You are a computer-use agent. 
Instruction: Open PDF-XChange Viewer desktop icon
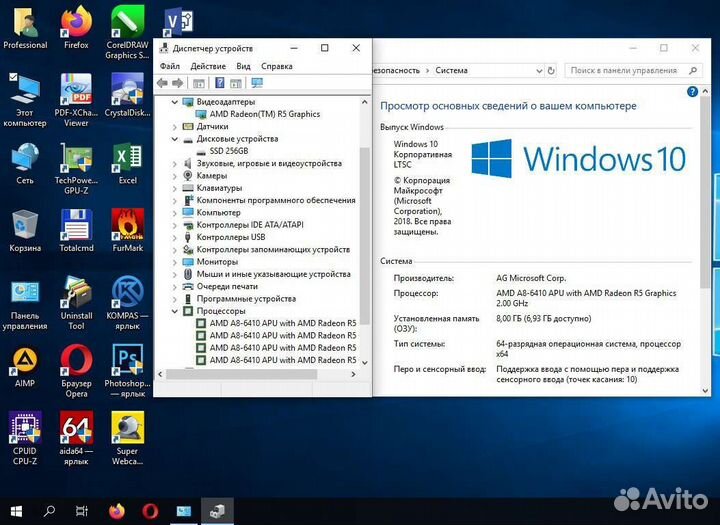76,100
